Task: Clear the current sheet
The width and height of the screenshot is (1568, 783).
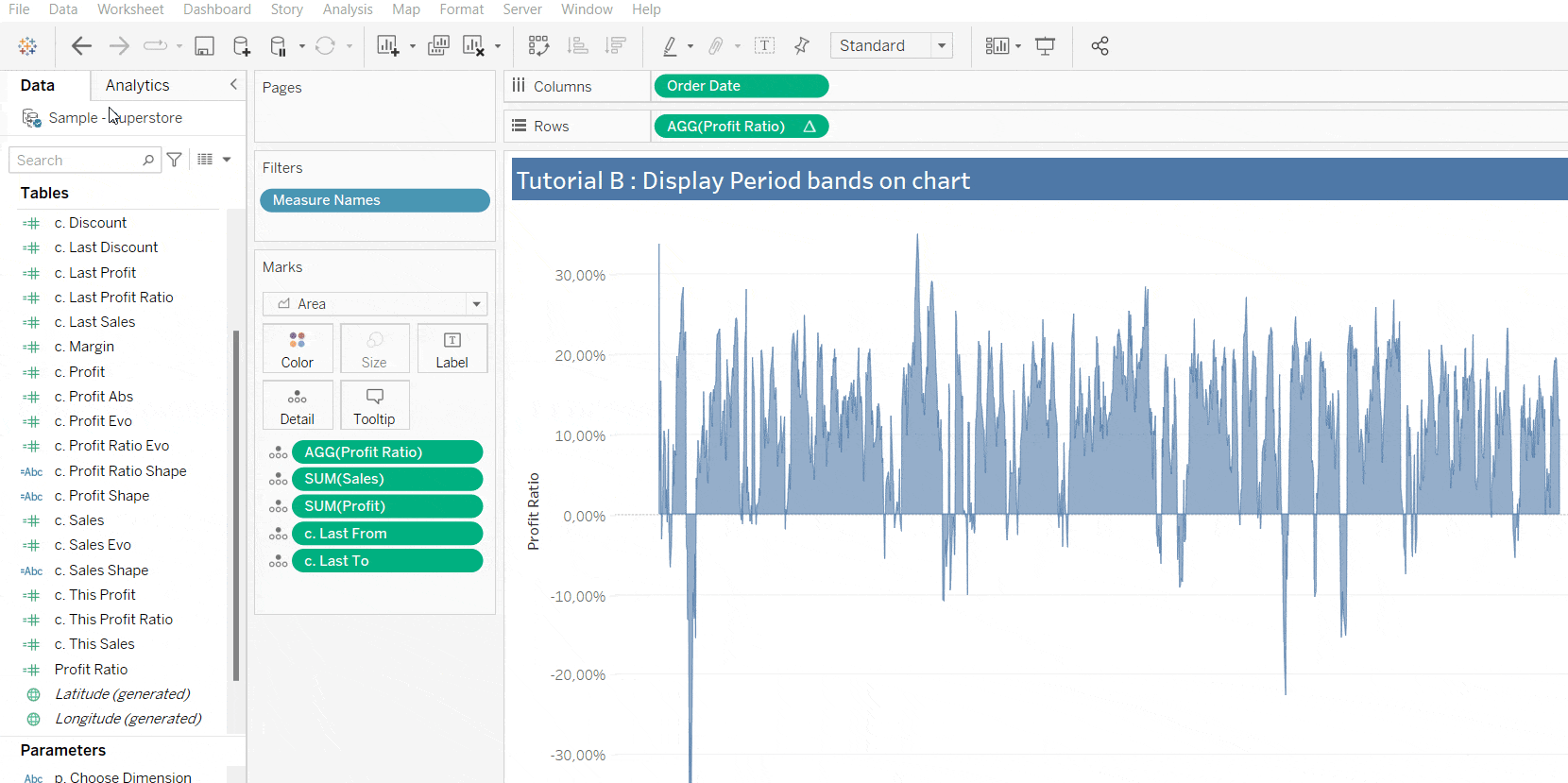Action: (473, 46)
